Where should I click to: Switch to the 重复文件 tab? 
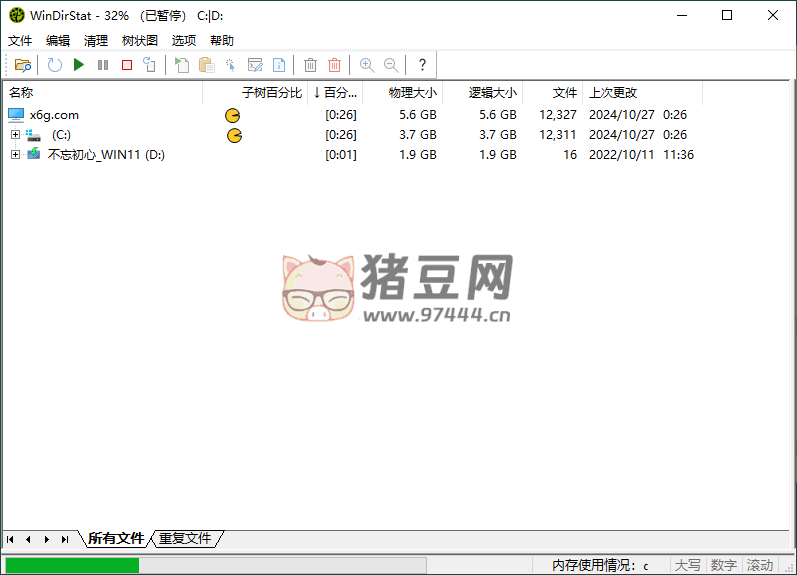(x=185, y=538)
